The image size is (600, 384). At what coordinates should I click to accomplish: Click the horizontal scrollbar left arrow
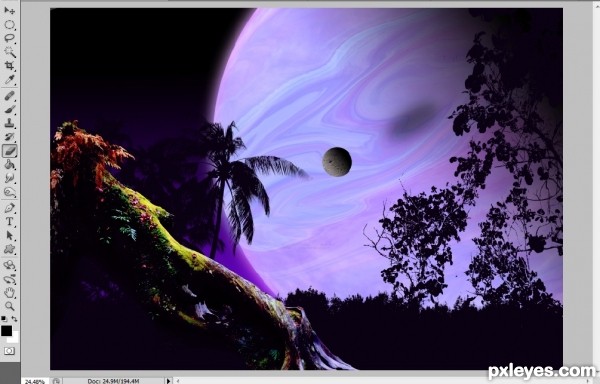pyautogui.click(x=177, y=381)
